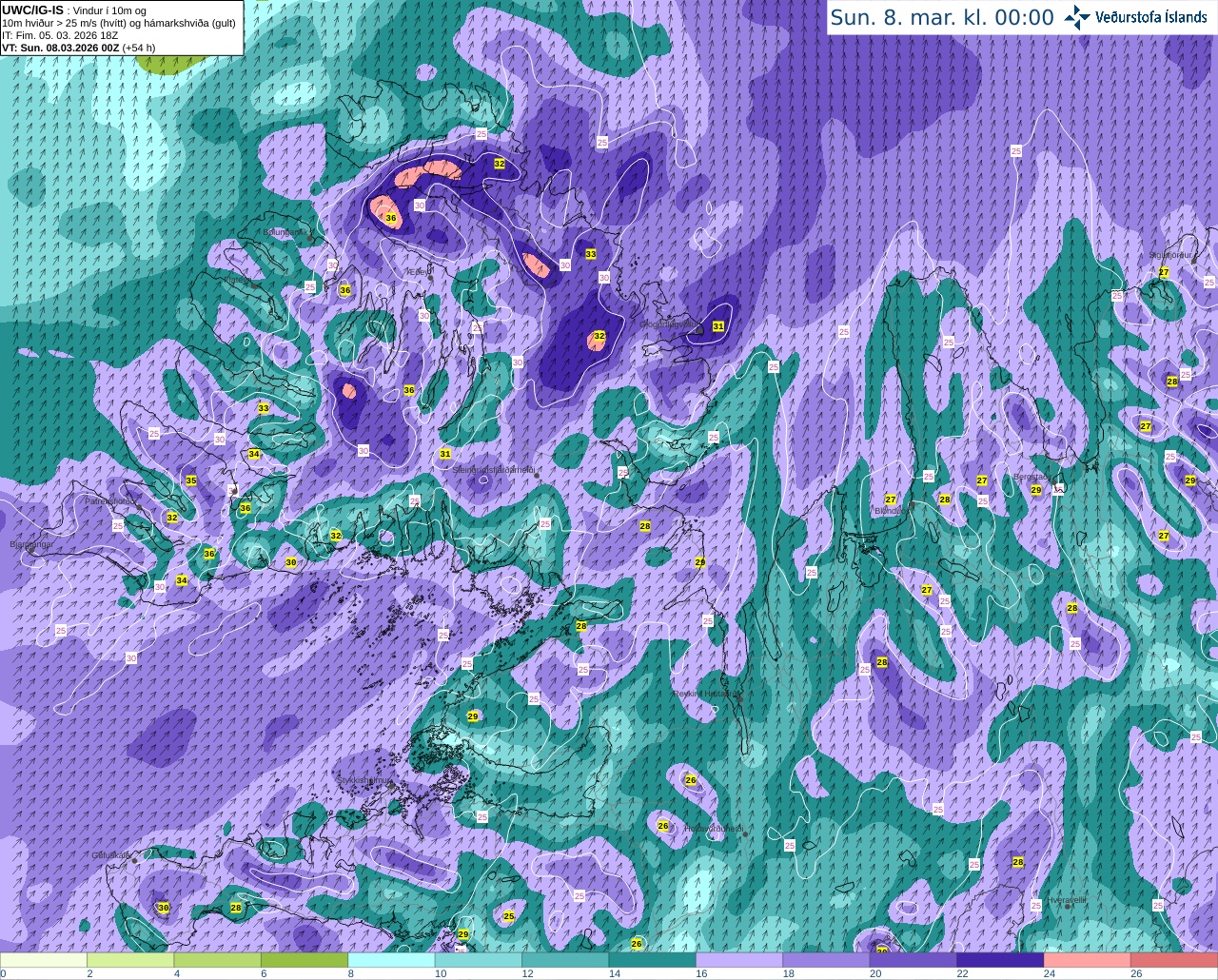Click the Hveravellir station label
This screenshot has width=1218, height=980.
pyautogui.click(x=1067, y=899)
